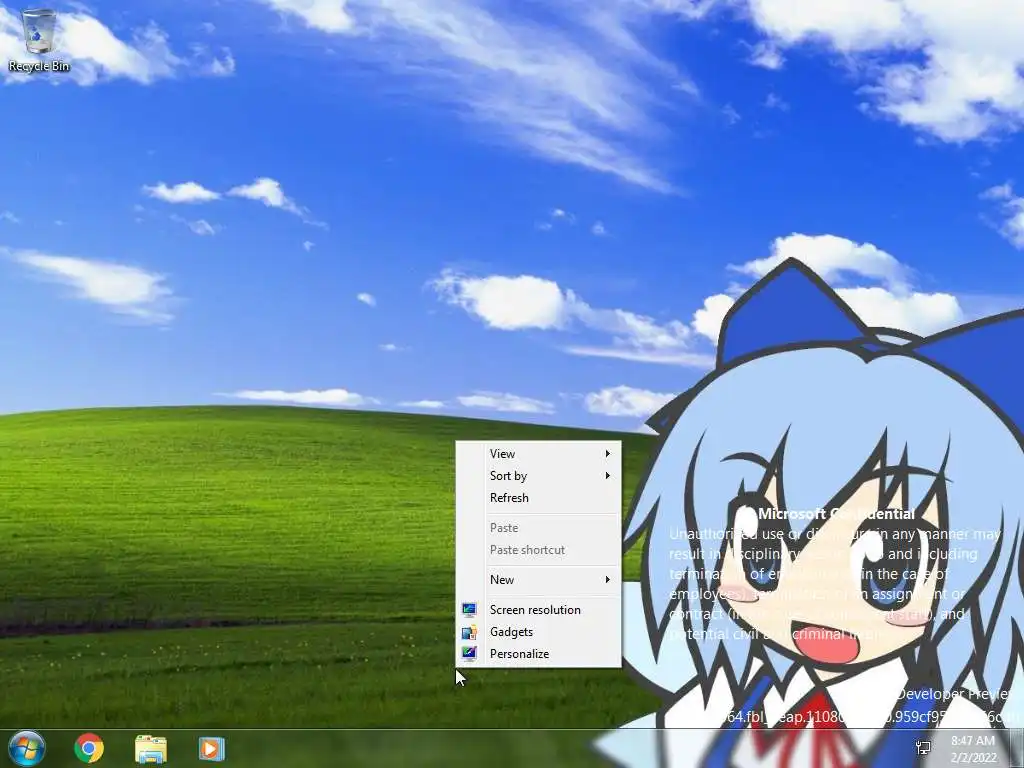Choose Personalize from the context menu
The image size is (1024, 768).
click(x=539, y=654)
